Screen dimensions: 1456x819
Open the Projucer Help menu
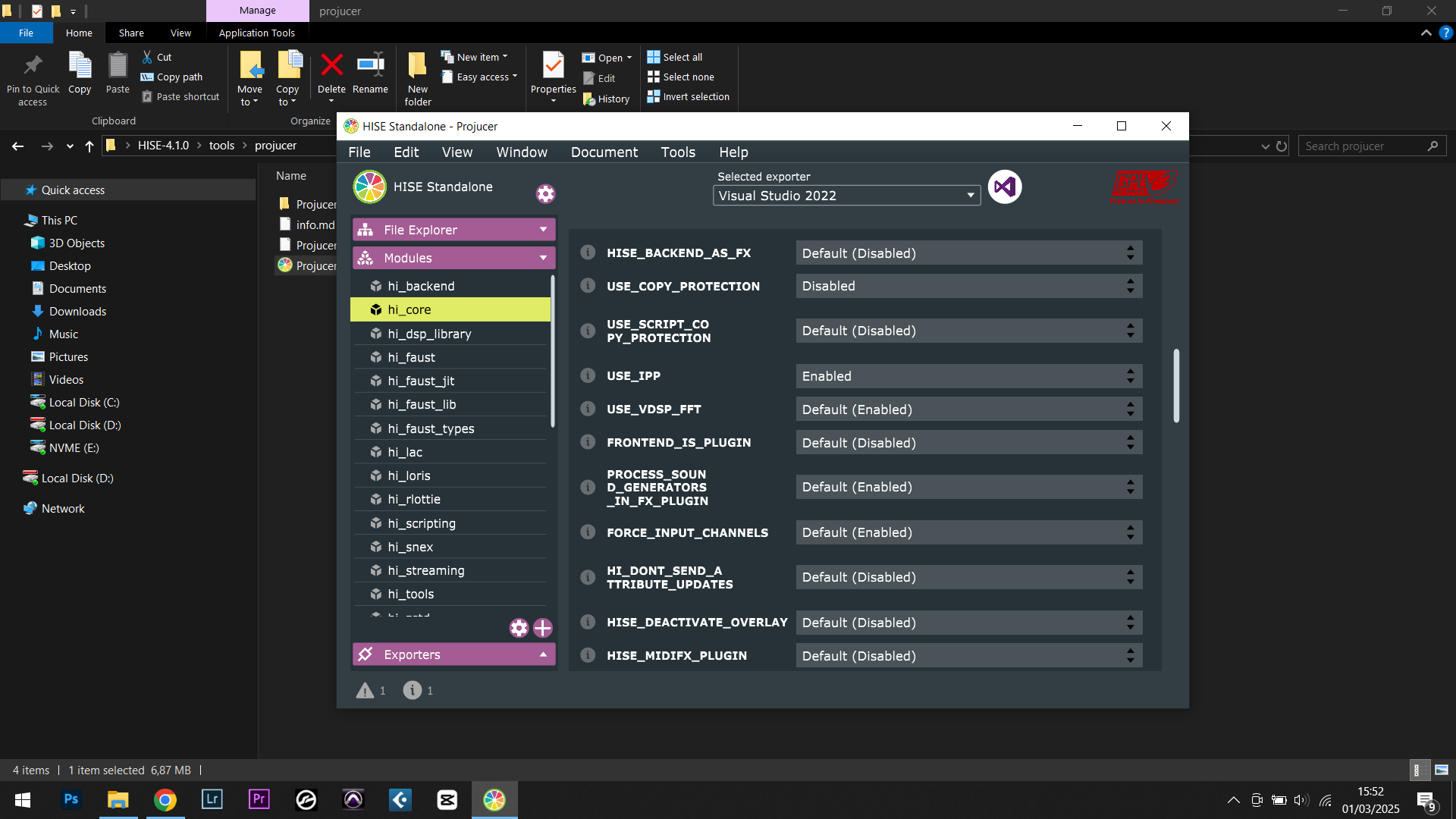click(733, 152)
